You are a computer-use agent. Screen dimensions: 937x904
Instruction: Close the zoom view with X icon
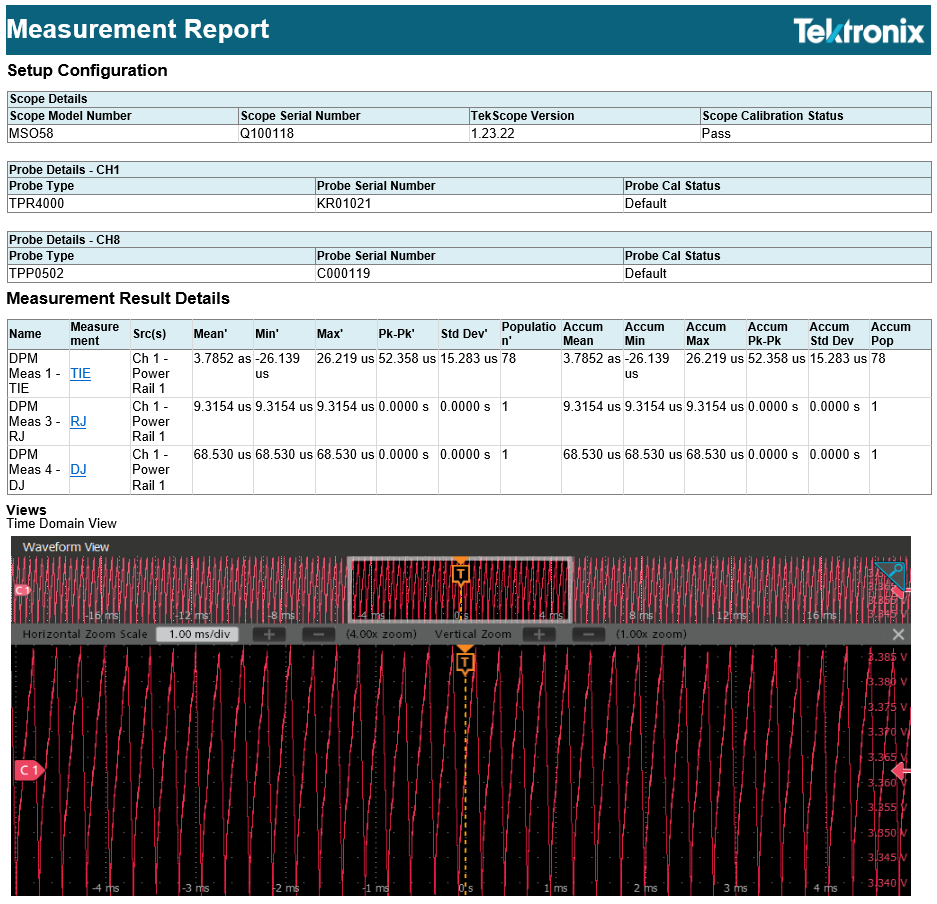coord(898,635)
